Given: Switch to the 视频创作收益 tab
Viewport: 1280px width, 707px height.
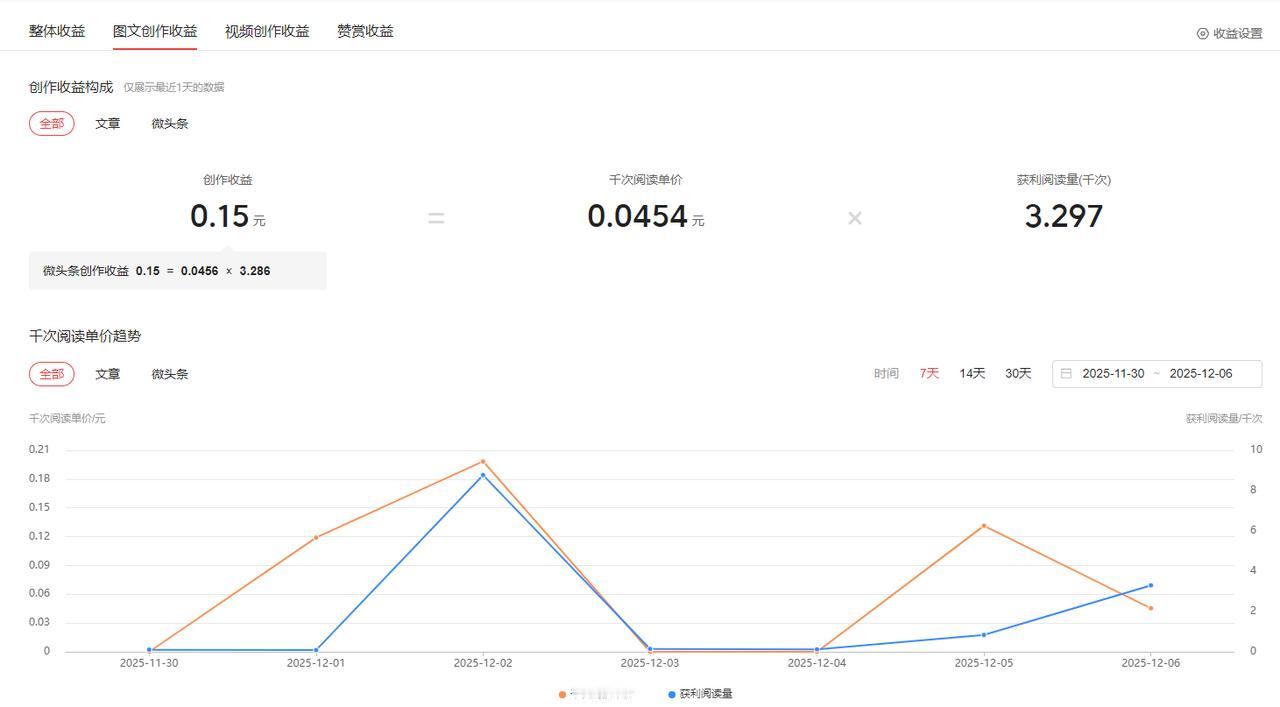Looking at the screenshot, I should [265, 31].
